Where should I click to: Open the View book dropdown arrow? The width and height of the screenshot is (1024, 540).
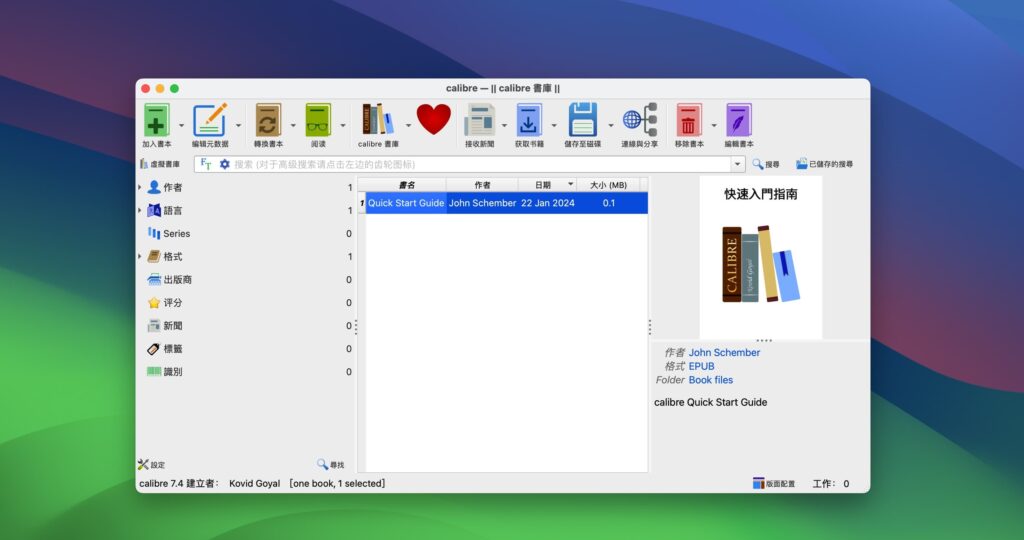pos(343,125)
